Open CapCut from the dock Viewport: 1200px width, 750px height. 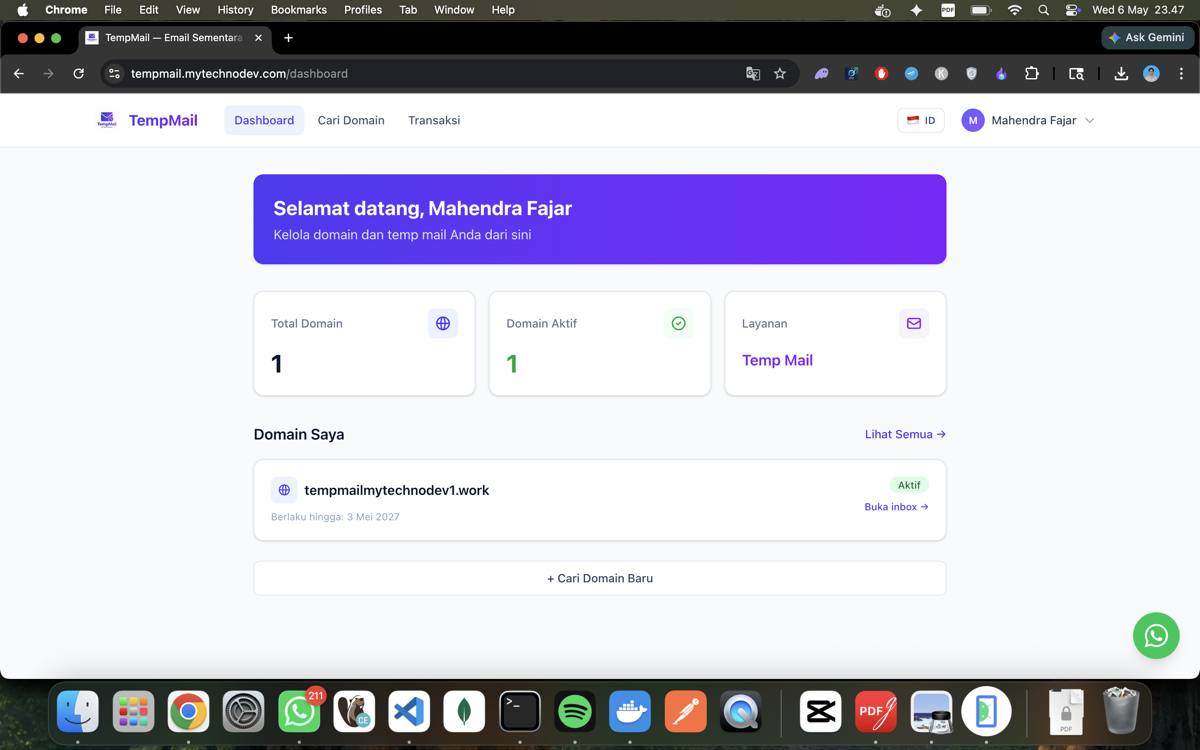820,712
